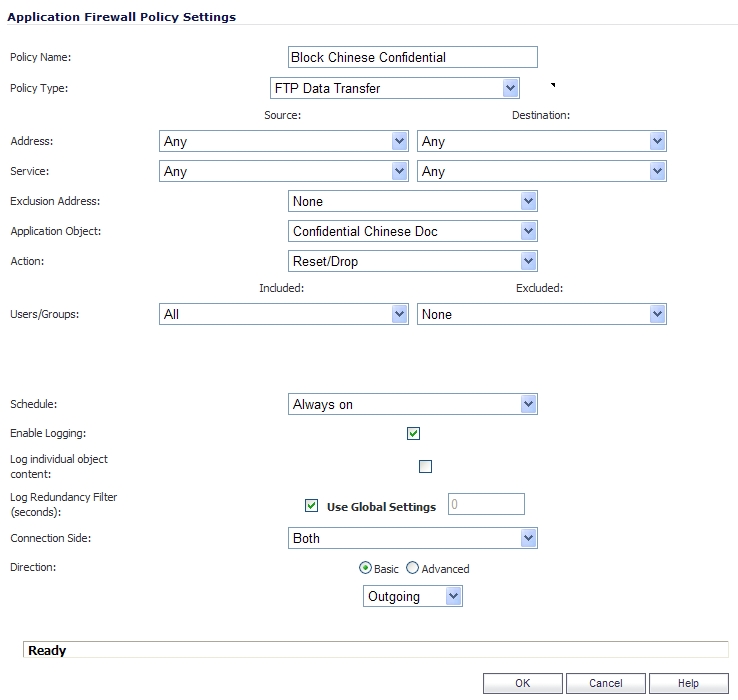Open the Outgoing direction dropdown

tap(412, 596)
